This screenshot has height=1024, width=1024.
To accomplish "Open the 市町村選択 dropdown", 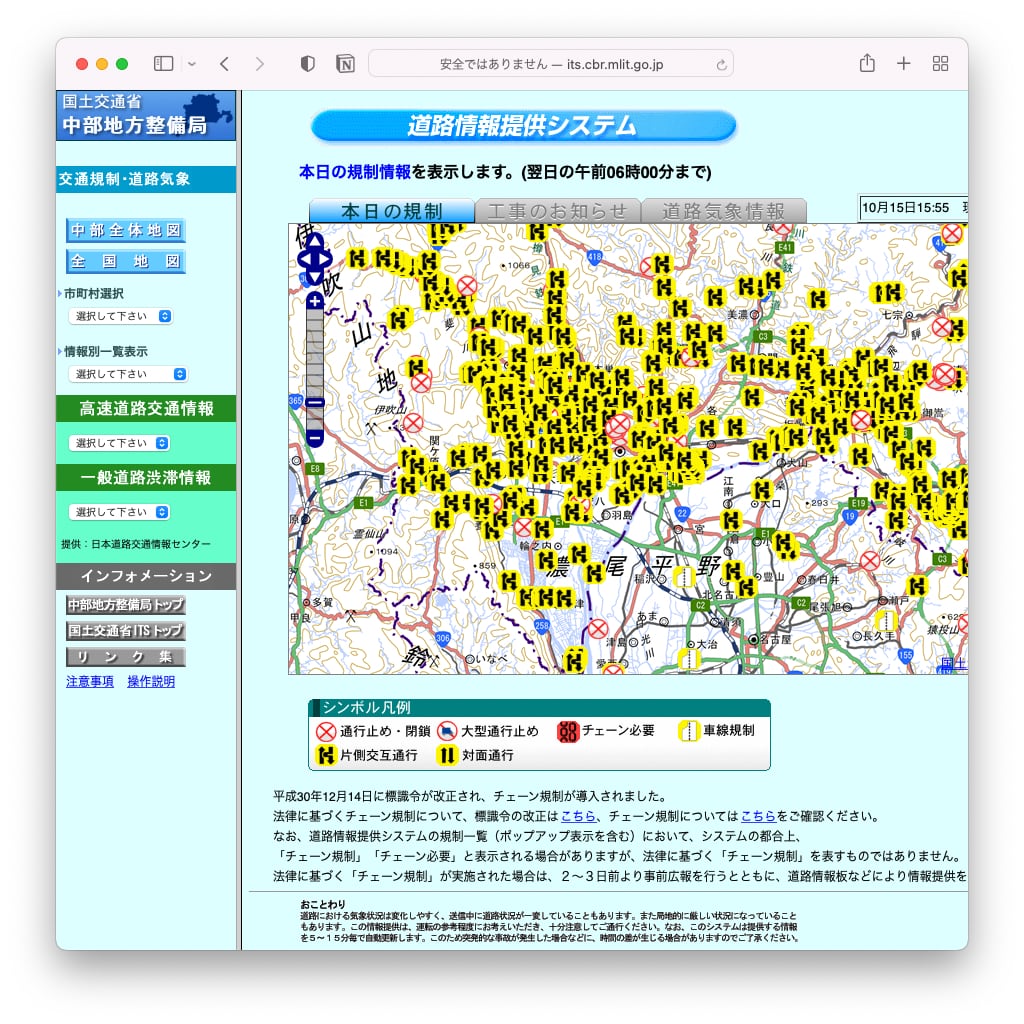I will pos(120,316).
